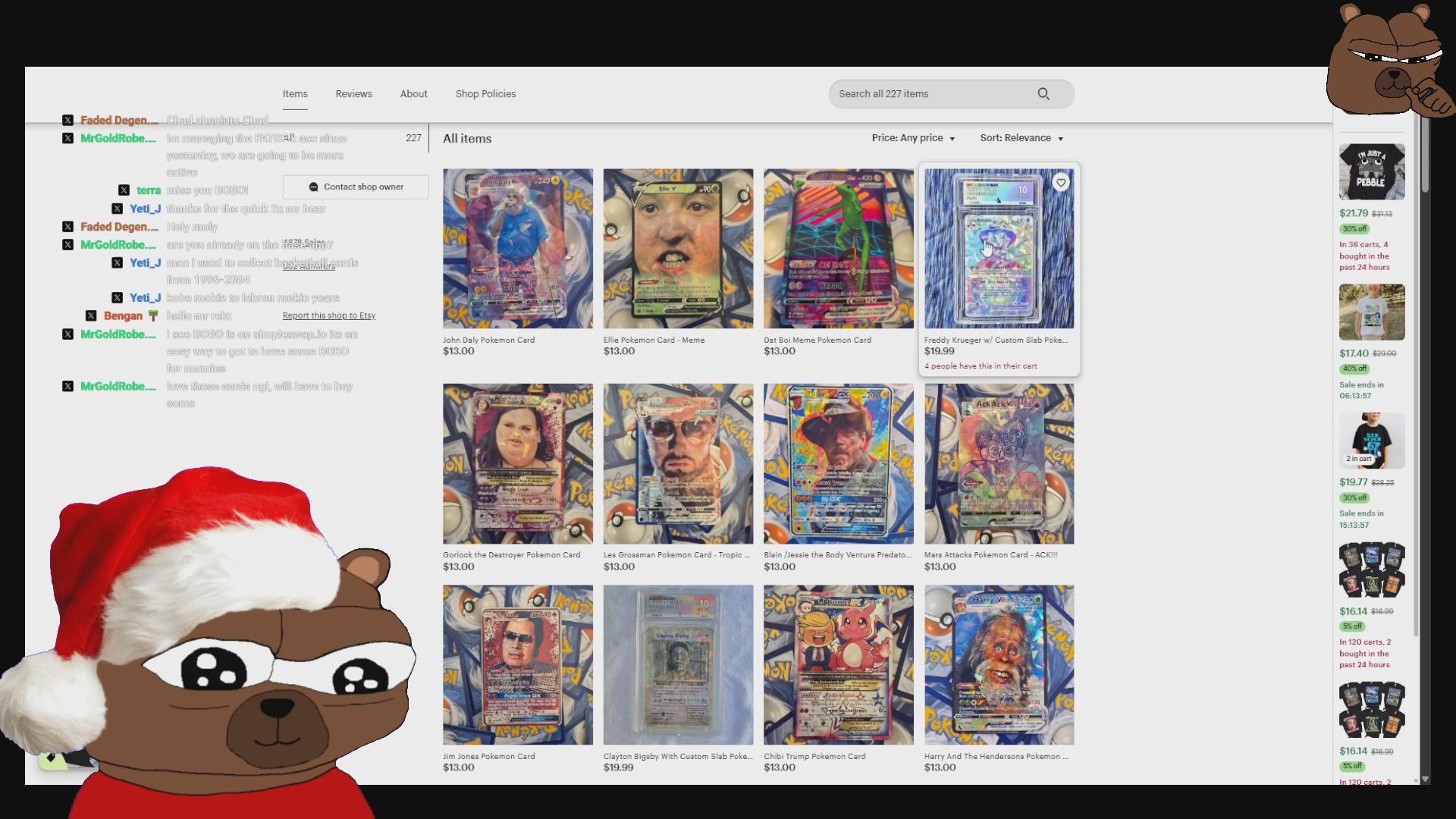
Task: Click the Contact shop owner button
Action: (355, 187)
